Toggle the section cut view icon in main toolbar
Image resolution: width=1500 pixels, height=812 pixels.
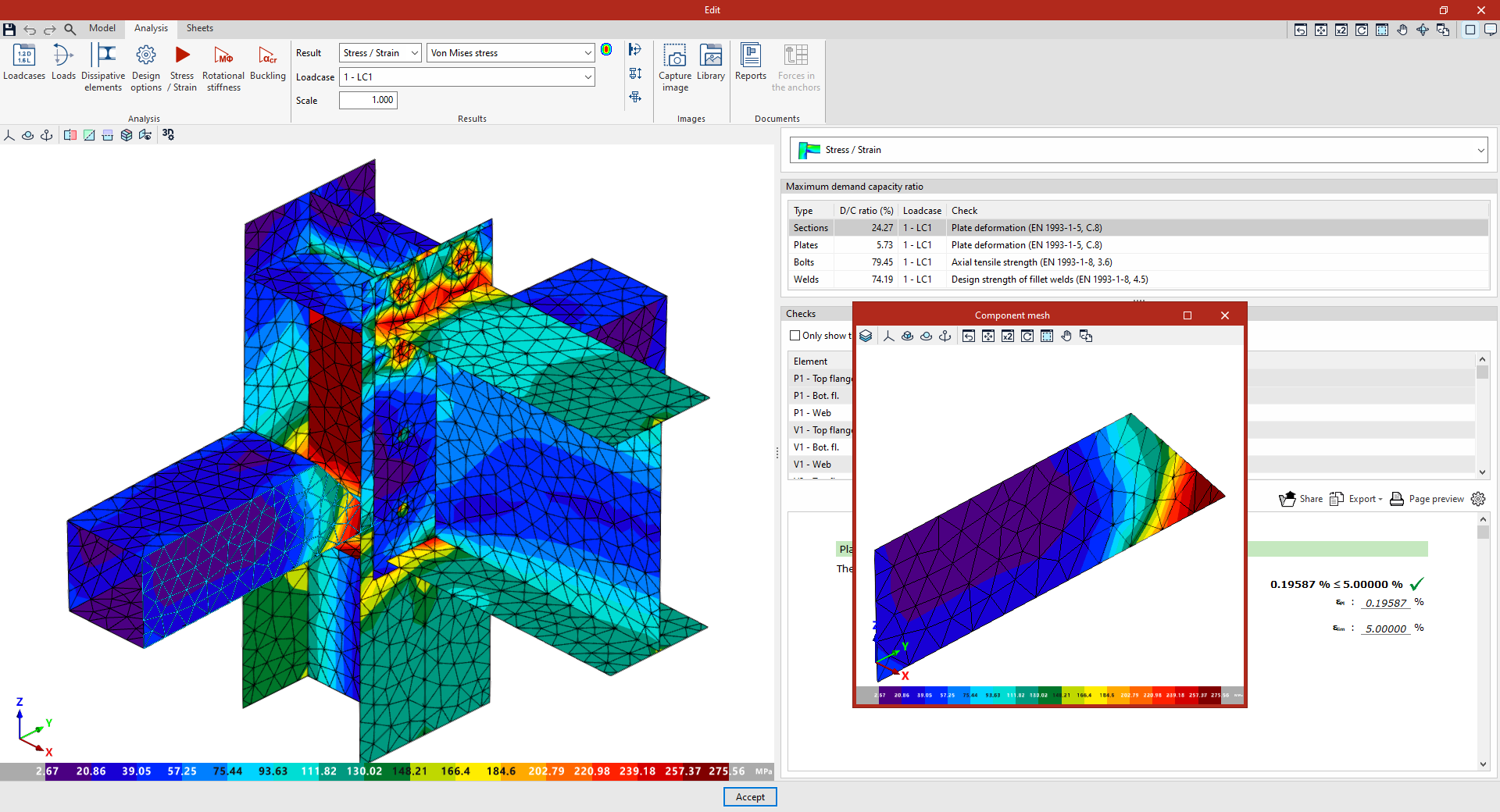click(x=70, y=135)
